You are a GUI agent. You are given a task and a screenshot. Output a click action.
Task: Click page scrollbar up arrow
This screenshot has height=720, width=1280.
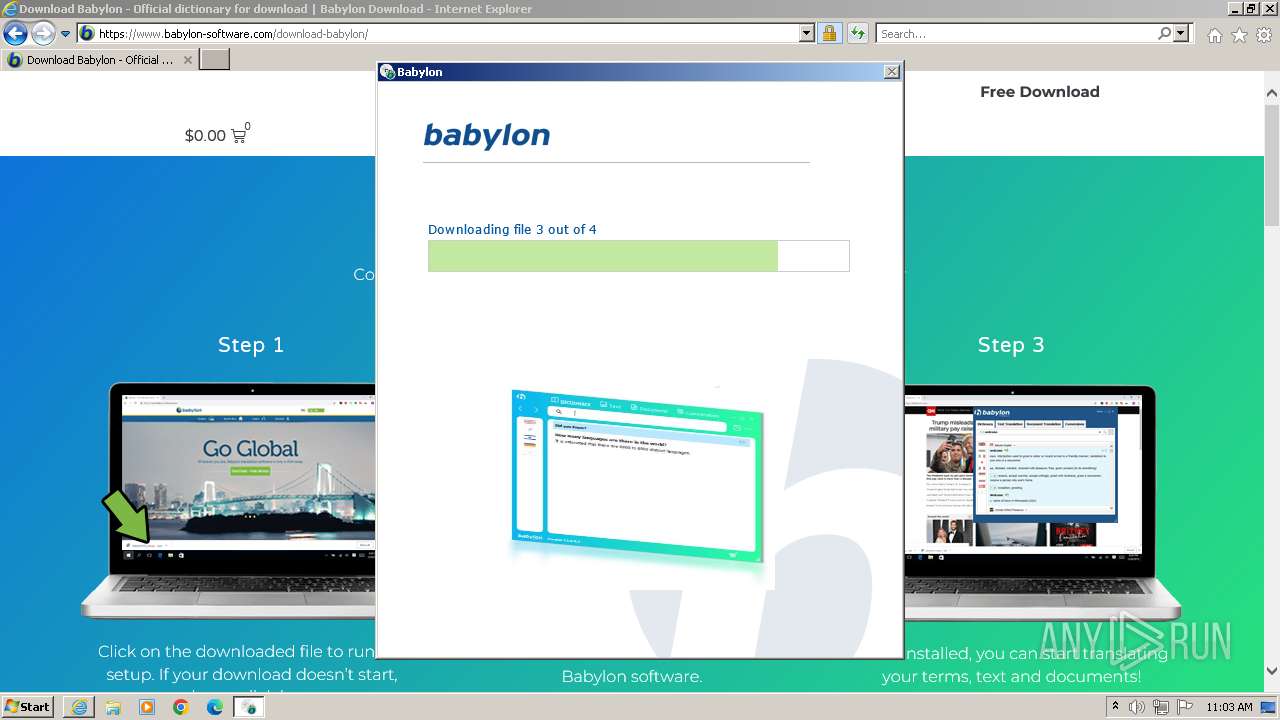(1272, 94)
